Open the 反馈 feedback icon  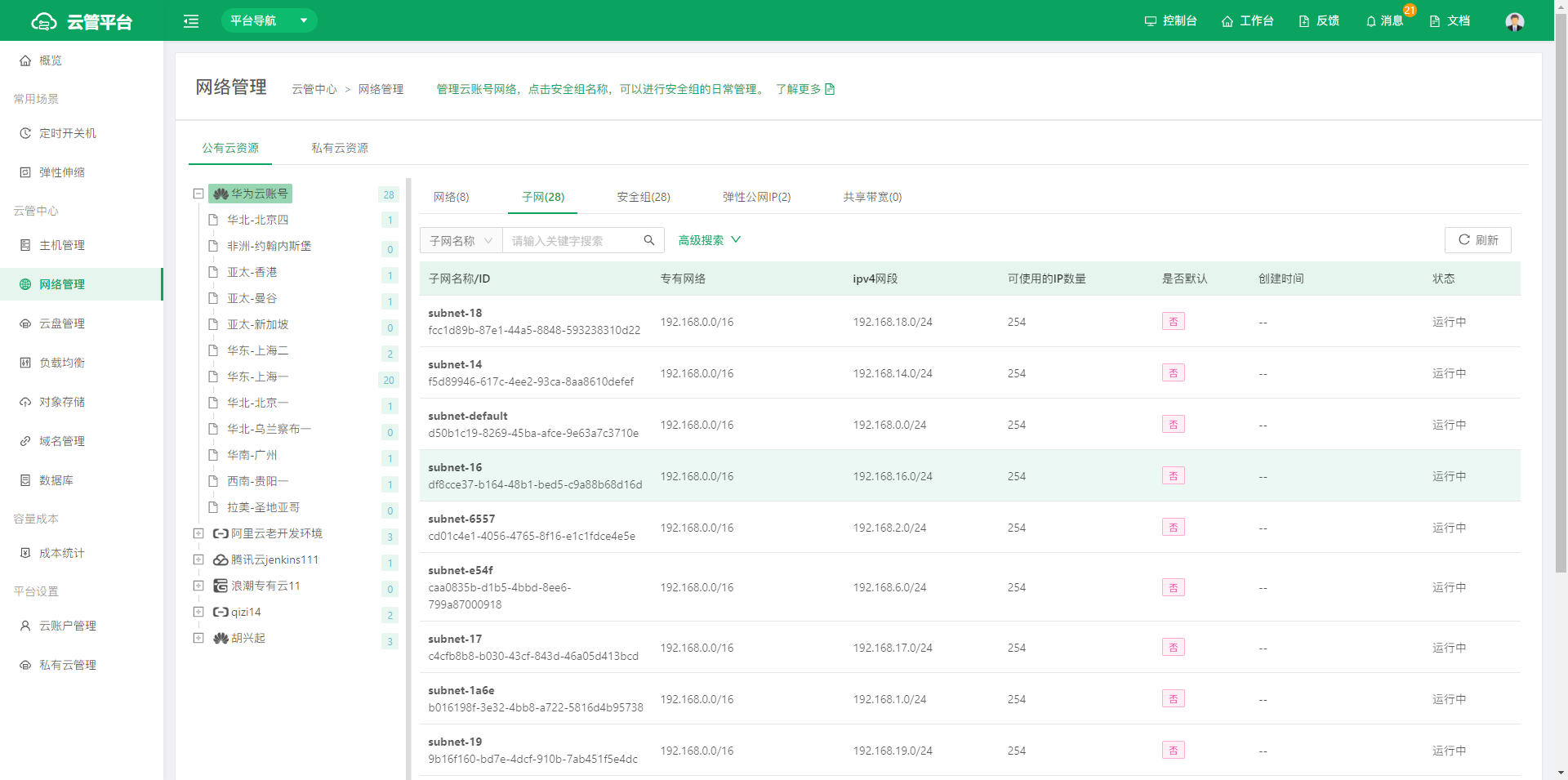point(1304,21)
